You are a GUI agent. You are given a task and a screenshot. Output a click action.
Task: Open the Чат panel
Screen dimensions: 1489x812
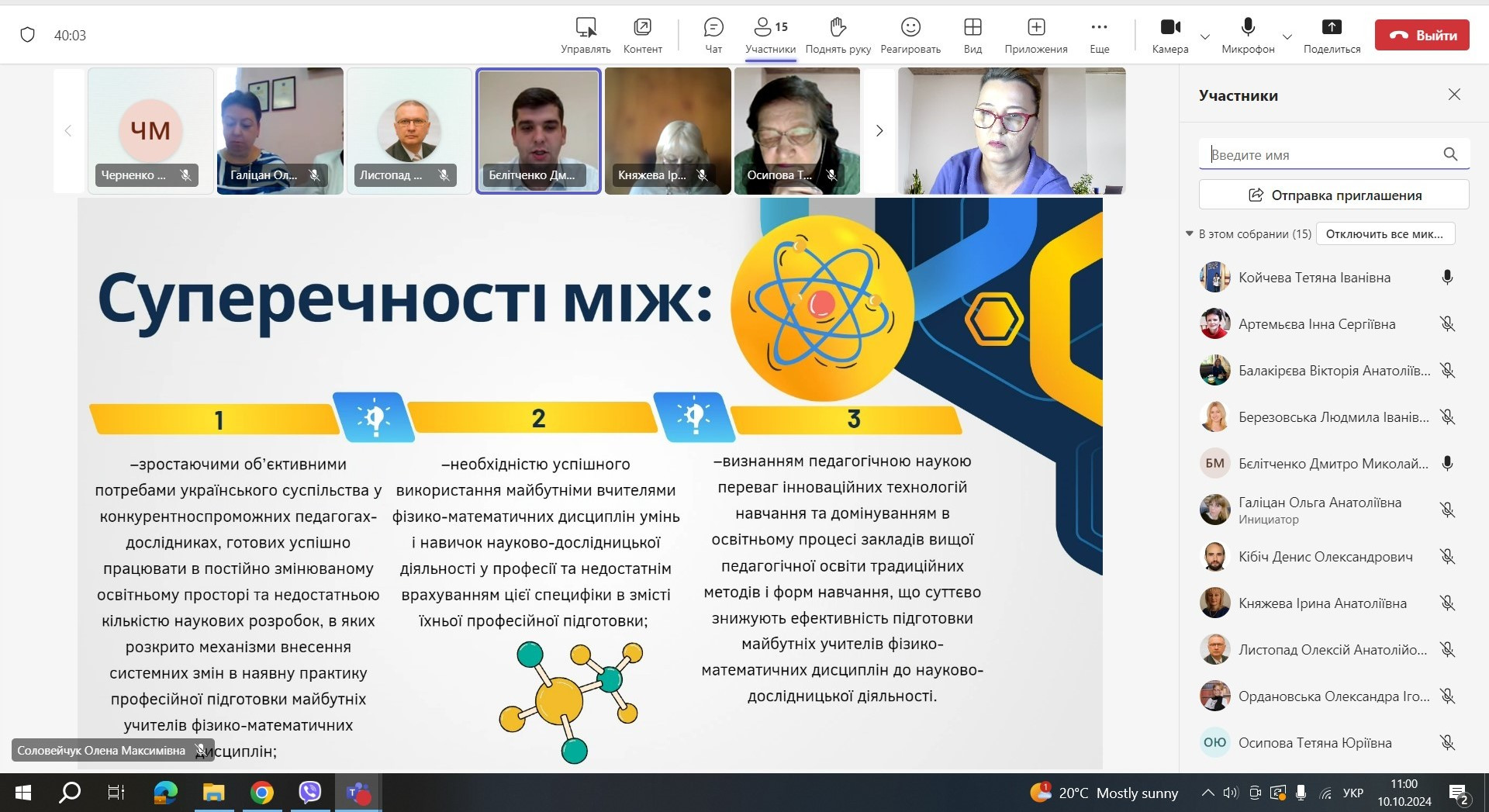point(713,36)
